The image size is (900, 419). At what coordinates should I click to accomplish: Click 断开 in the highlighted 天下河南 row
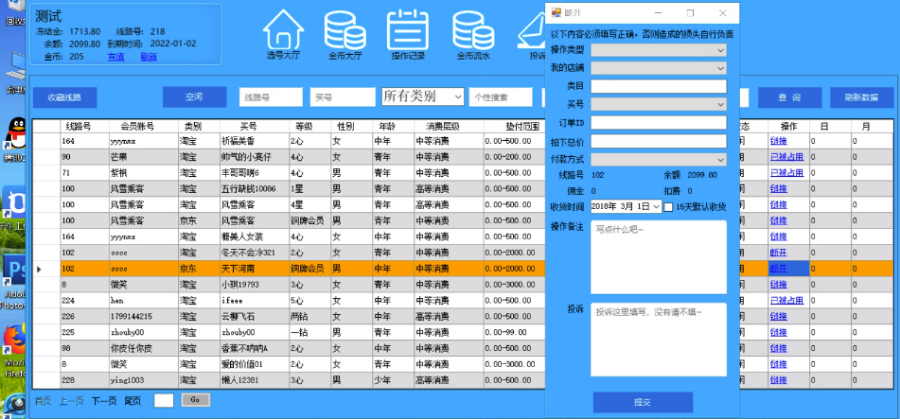pos(778,269)
